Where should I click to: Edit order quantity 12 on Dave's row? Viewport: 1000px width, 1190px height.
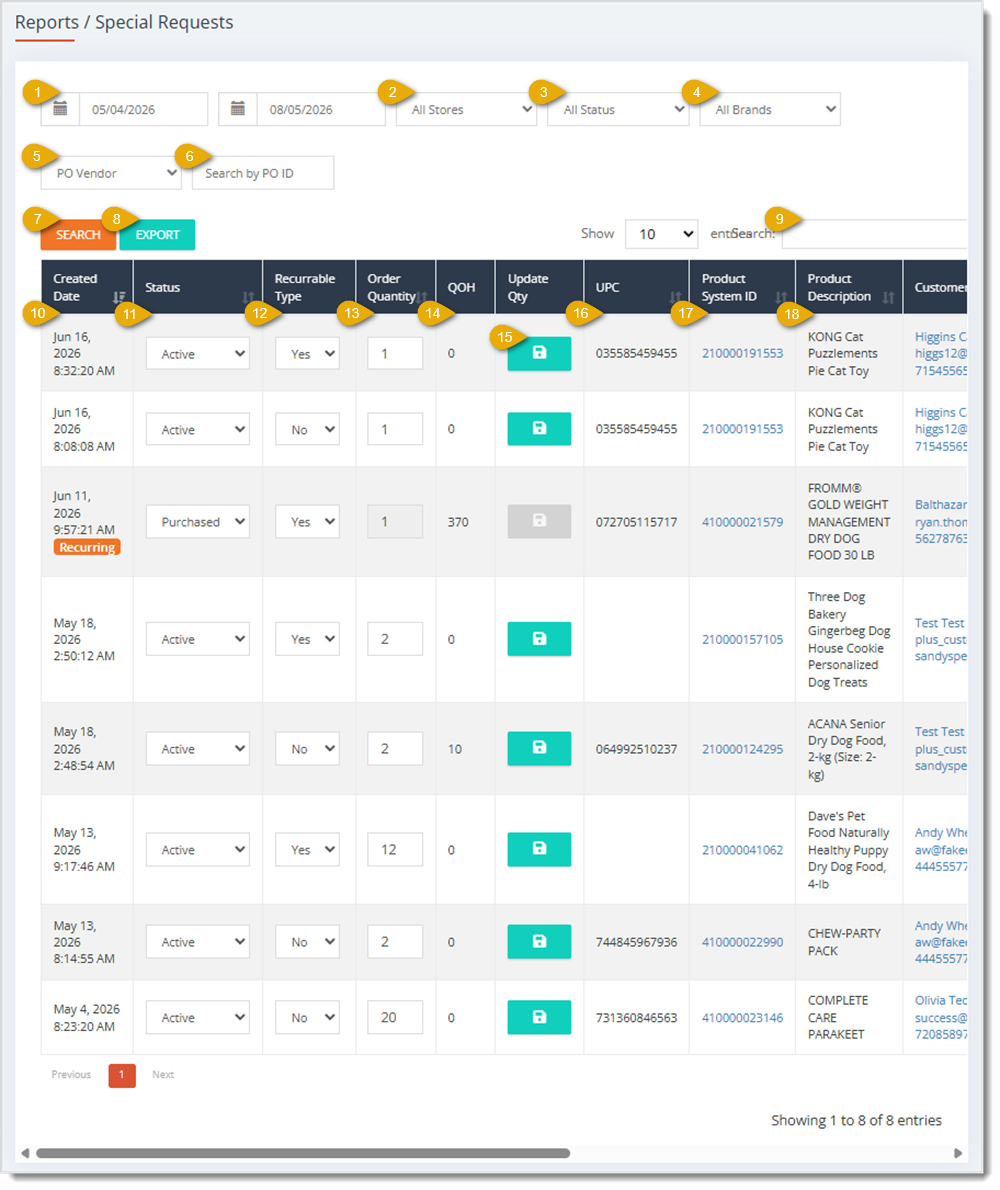pos(395,849)
